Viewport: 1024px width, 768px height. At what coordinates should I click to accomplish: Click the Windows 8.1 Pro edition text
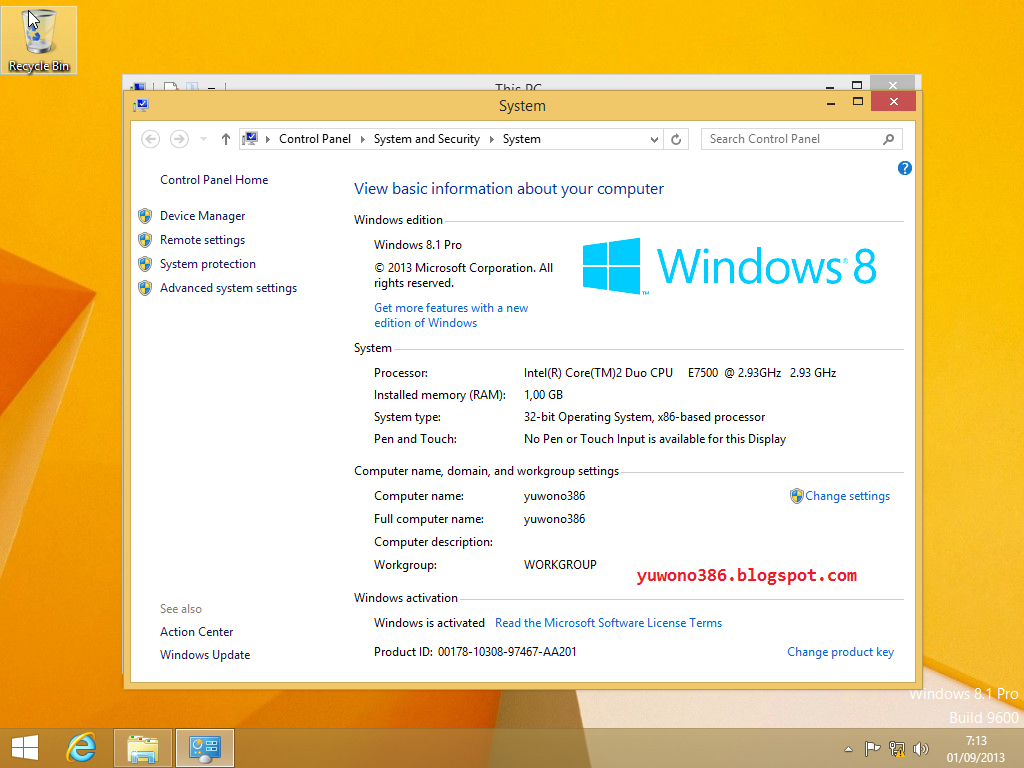[x=418, y=245]
